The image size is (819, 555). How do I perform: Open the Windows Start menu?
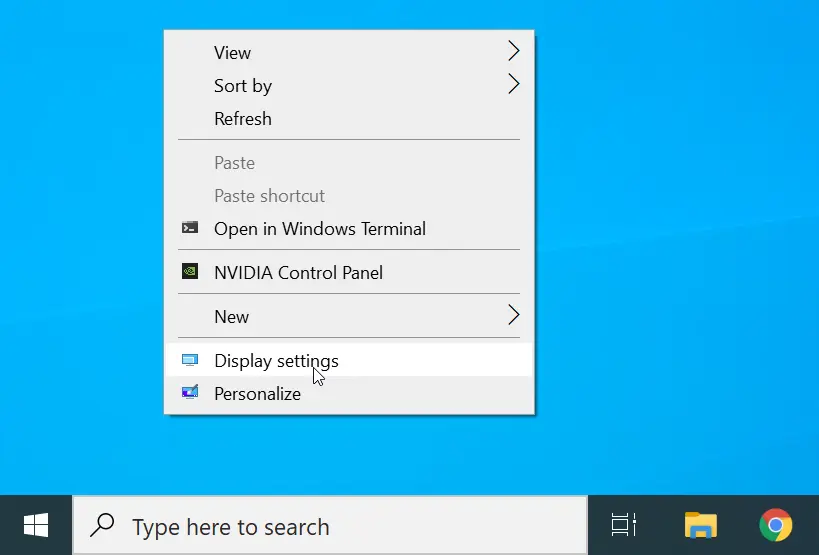36,525
